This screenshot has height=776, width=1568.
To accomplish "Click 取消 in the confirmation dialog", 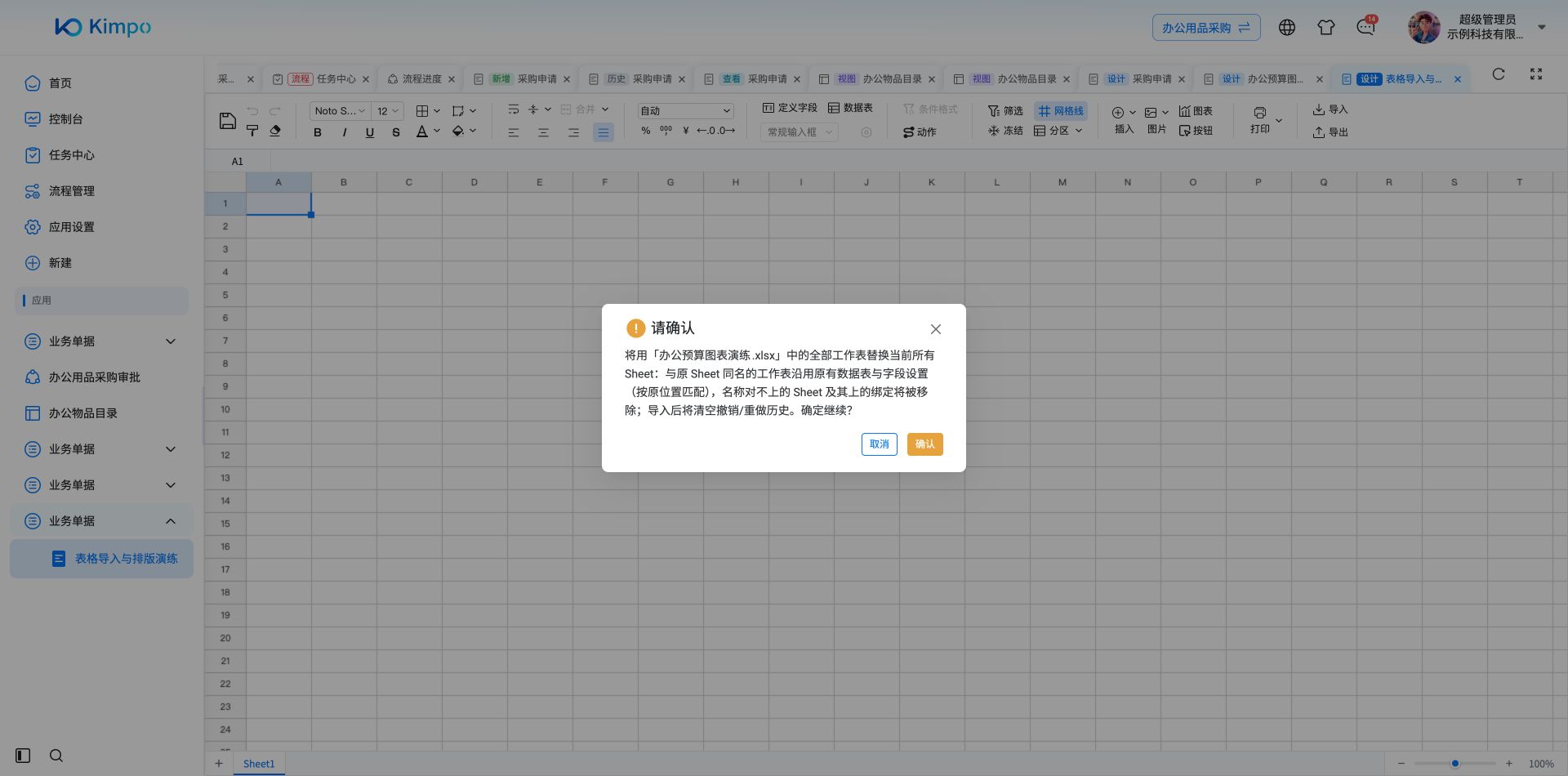I will [x=879, y=444].
